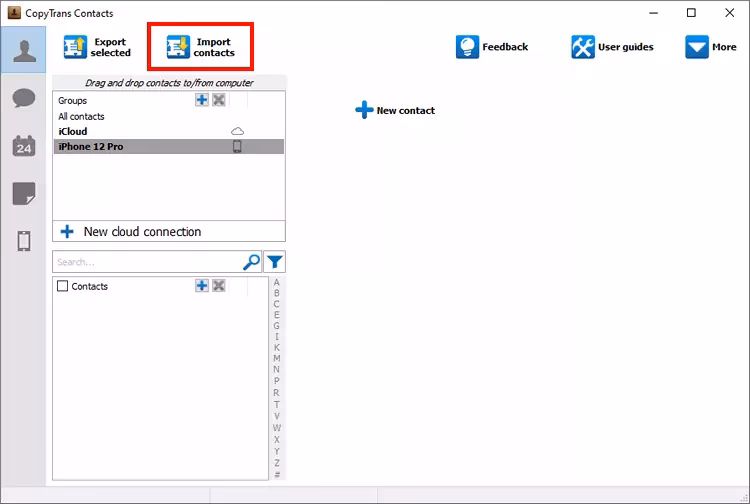Select iPhone 12 Pro source
This screenshot has width=750, height=504.
pyautogui.click(x=90, y=146)
